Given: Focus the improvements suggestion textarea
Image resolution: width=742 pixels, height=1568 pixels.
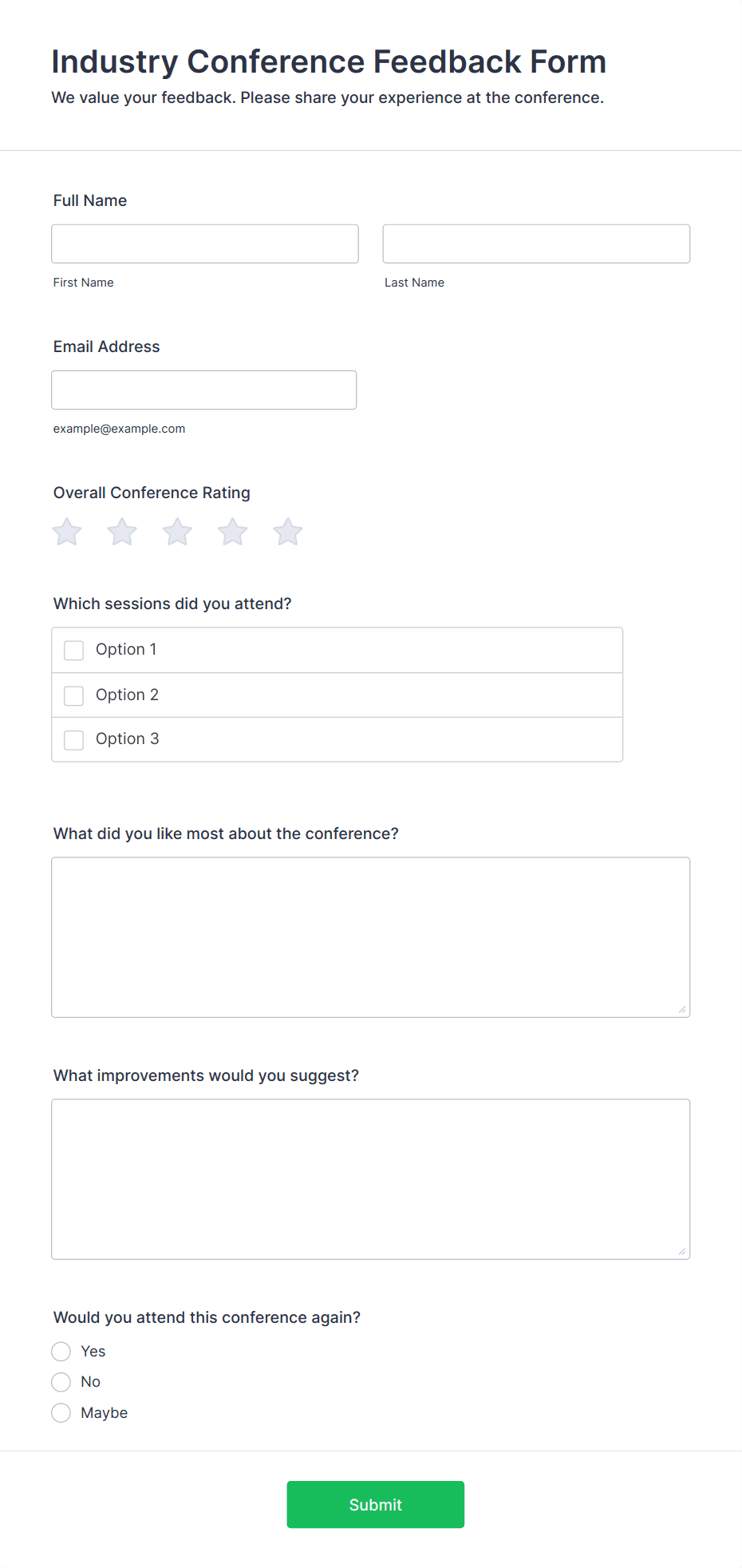Looking at the screenshot, I should click(371, 1179).
